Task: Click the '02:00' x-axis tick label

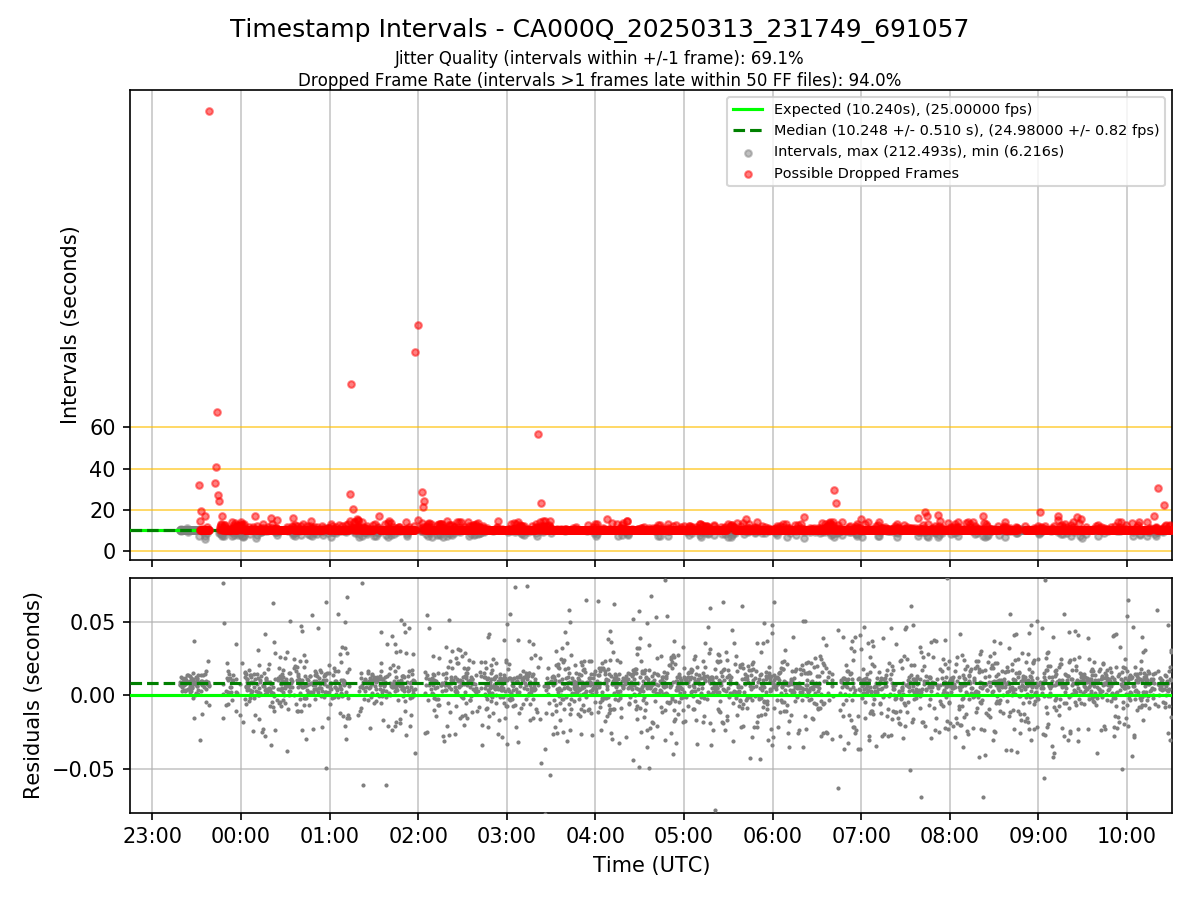Action: coord(418,836)
